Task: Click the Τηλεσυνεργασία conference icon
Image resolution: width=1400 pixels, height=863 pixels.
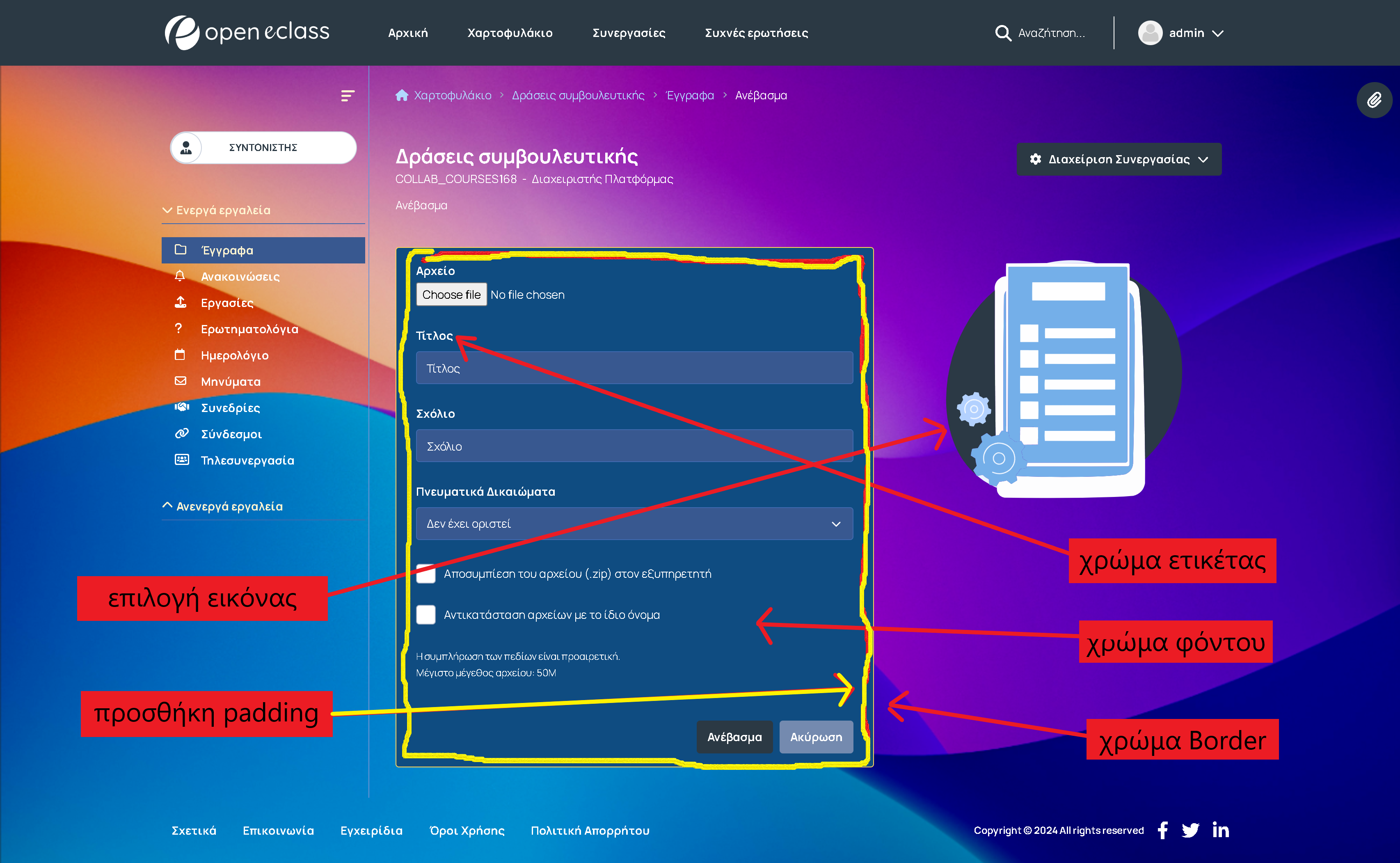Action: (181, 460)
